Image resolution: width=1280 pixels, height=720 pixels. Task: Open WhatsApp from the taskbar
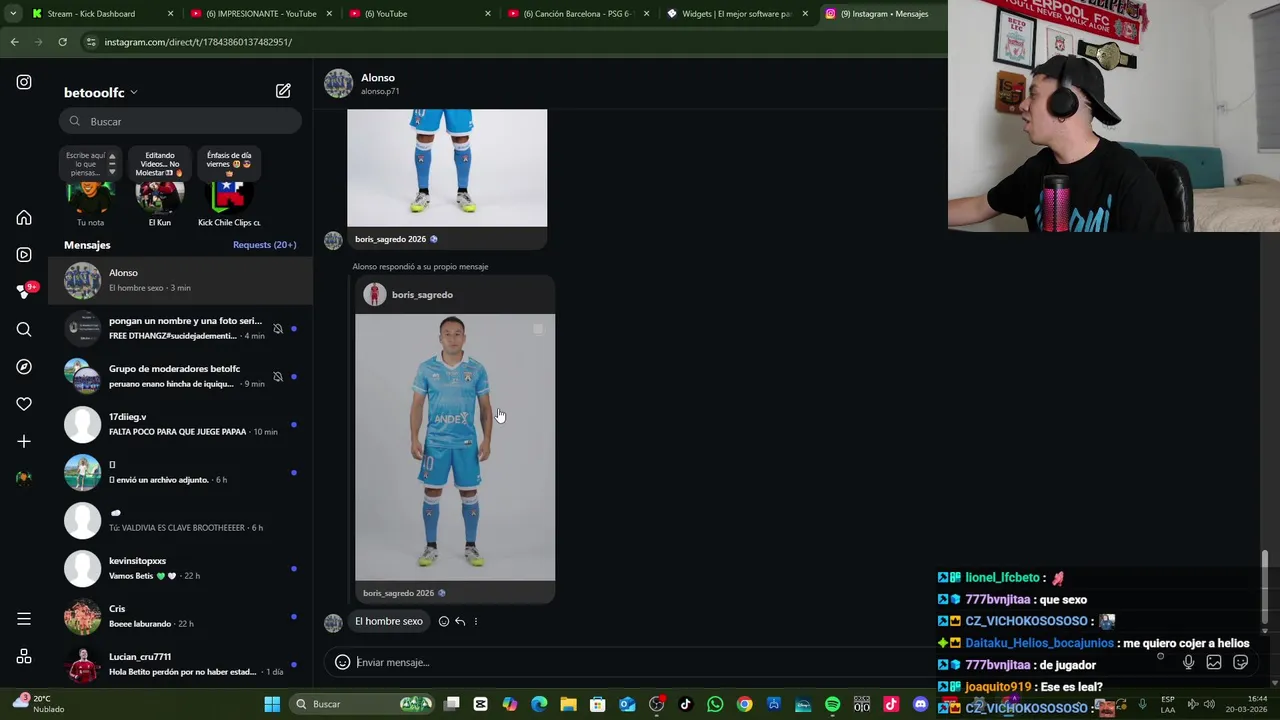715,704
